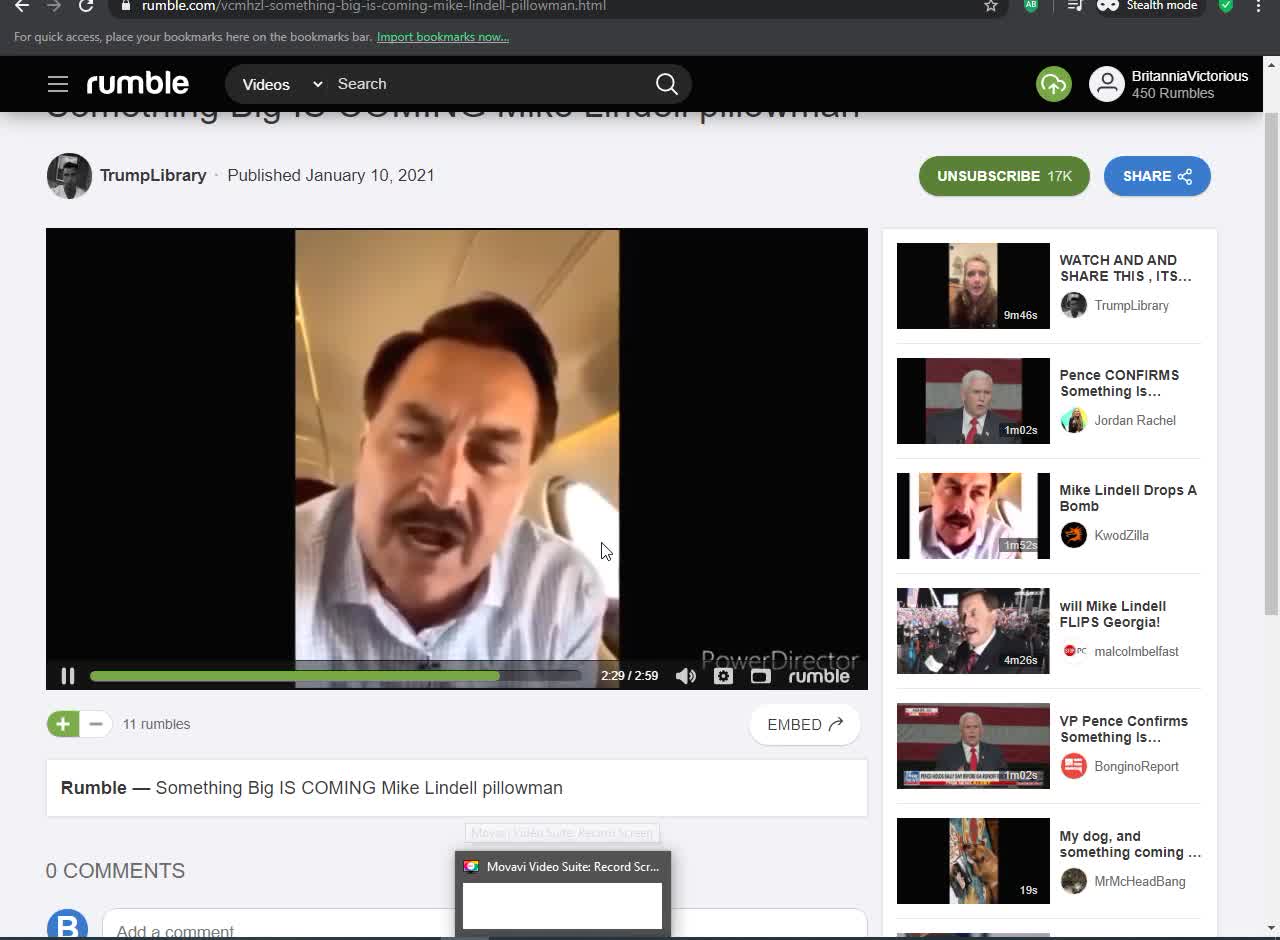Click the search magnifier icon
The height and width of the screenshot is (940, 1280).
666,84
